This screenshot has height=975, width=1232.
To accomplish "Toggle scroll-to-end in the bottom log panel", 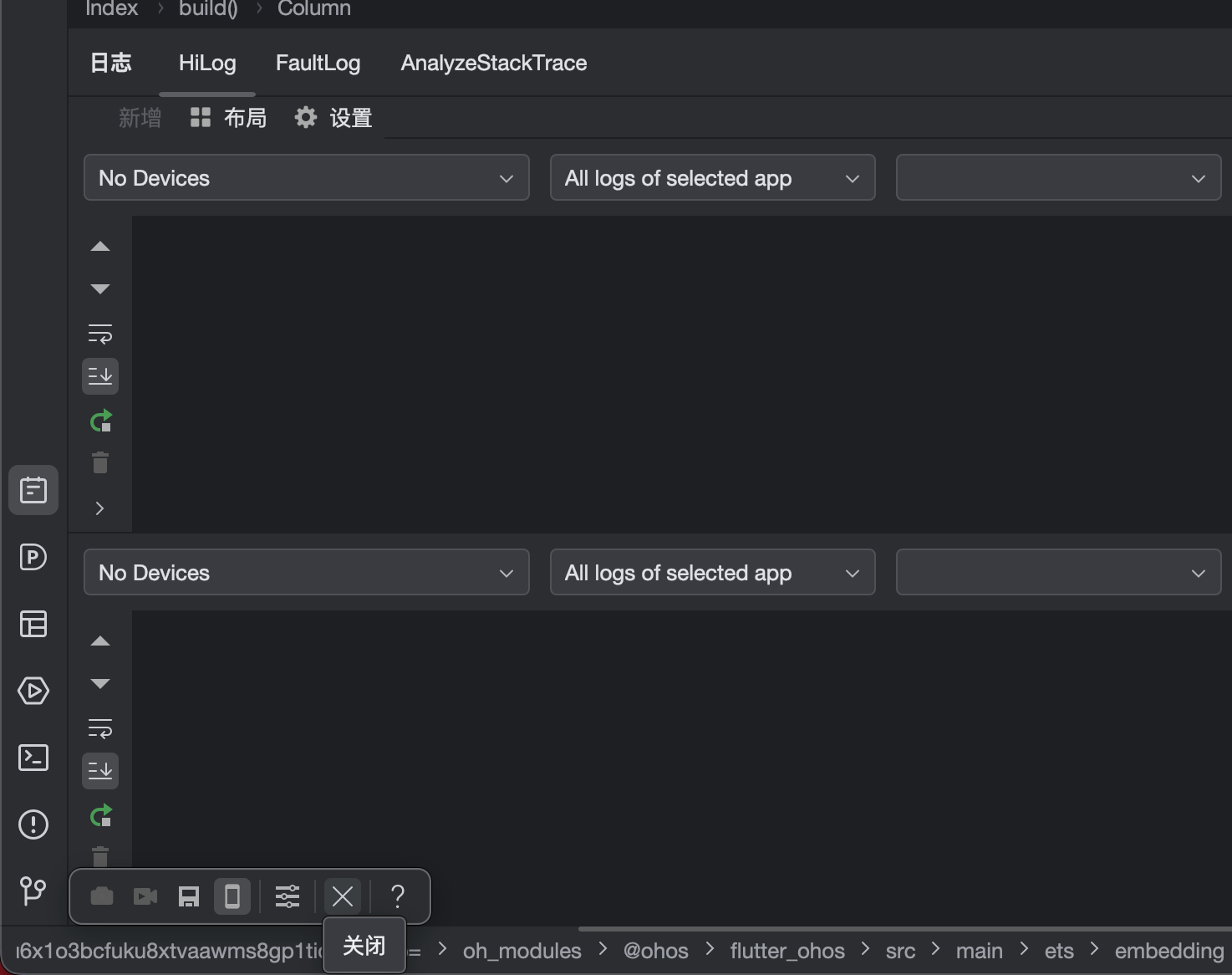I will pyautogui.click(x=100, y=771).
